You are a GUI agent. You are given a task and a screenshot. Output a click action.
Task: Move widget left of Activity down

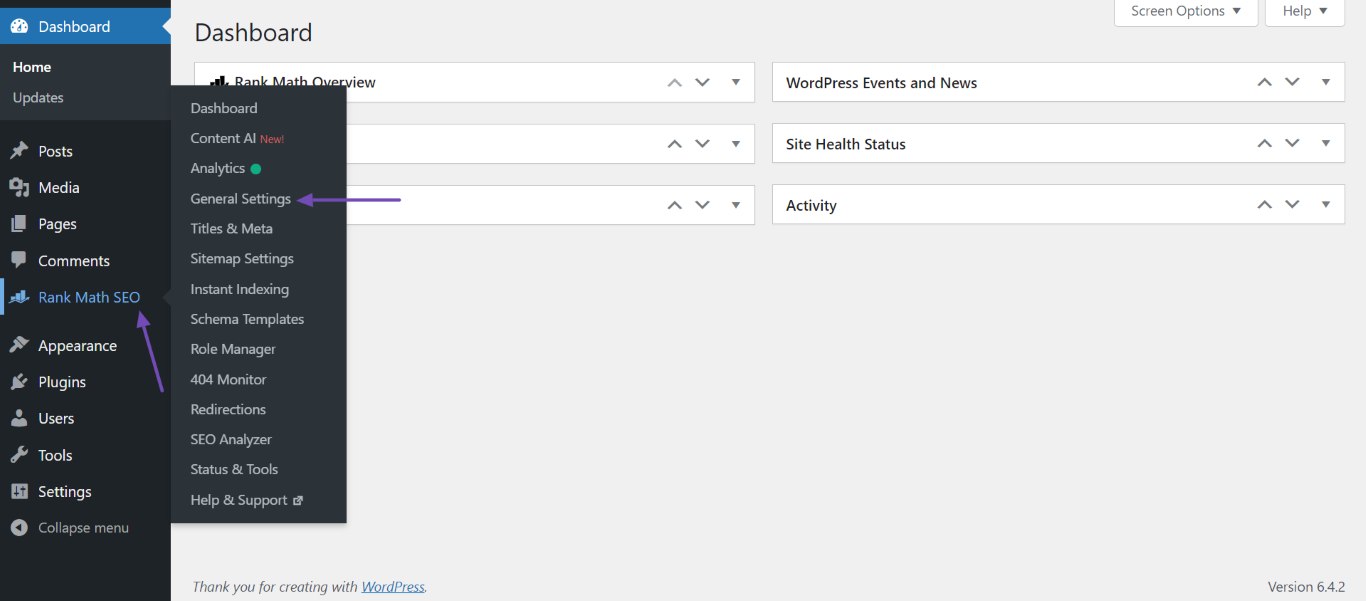coord(702,205)
